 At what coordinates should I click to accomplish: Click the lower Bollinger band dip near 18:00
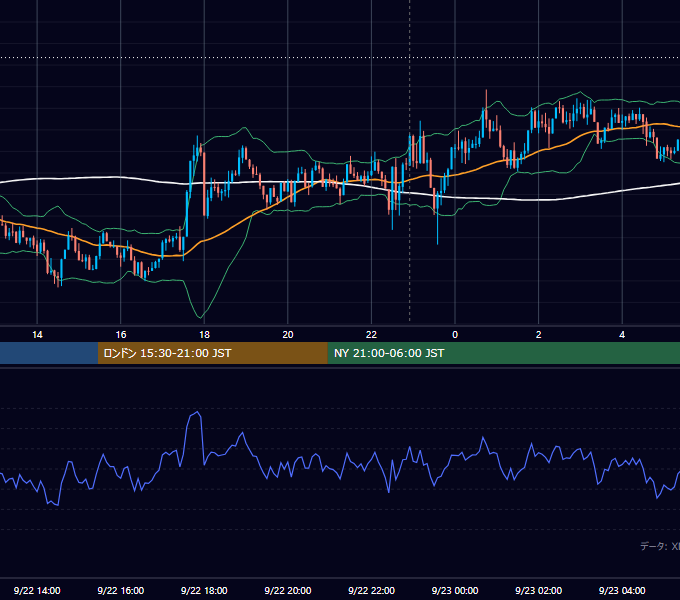coord(200,317)
